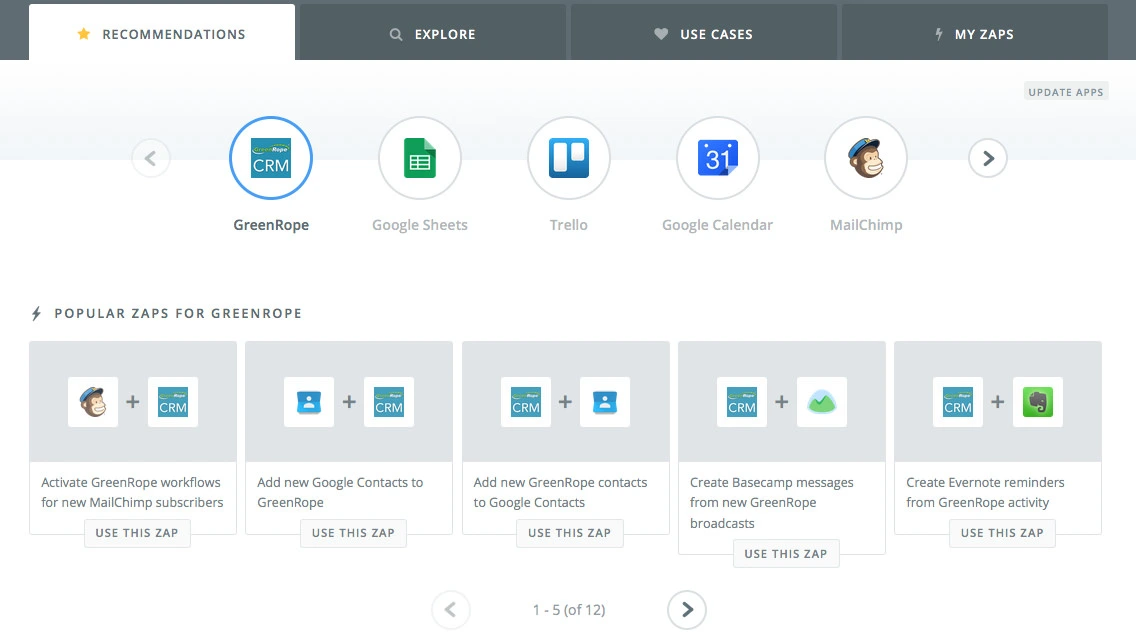Click the GreenRope label under the CRM icon

271,225
